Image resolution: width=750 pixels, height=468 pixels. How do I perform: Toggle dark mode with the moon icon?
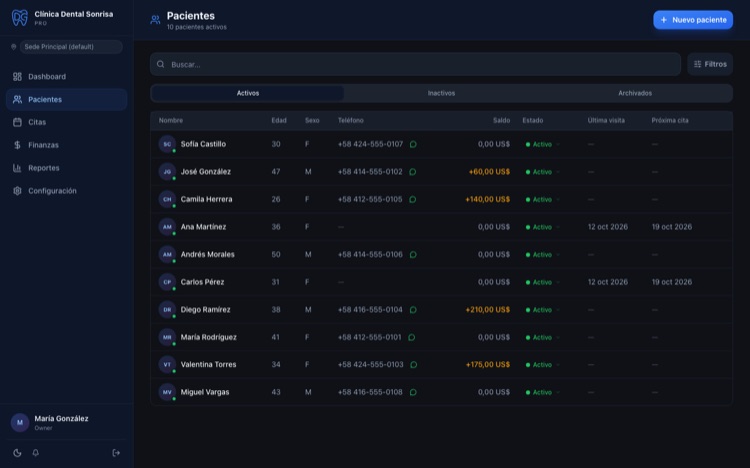(17, 453)
